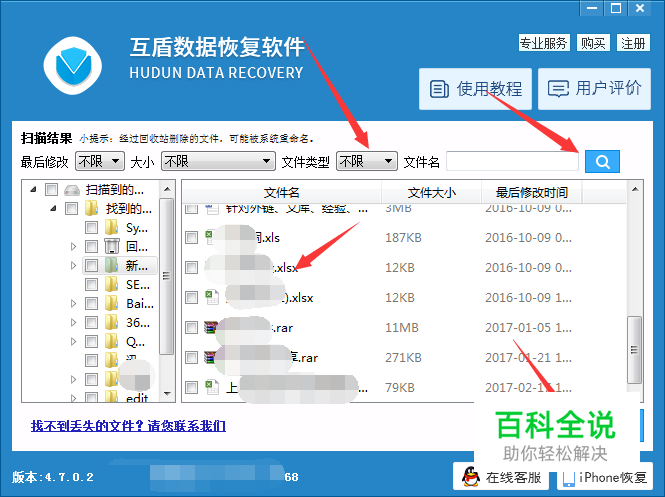Click the folder icon beside 新...
The height and width of the screenshot is (497, 665).
pyautogui.click(x=112, y=265)
